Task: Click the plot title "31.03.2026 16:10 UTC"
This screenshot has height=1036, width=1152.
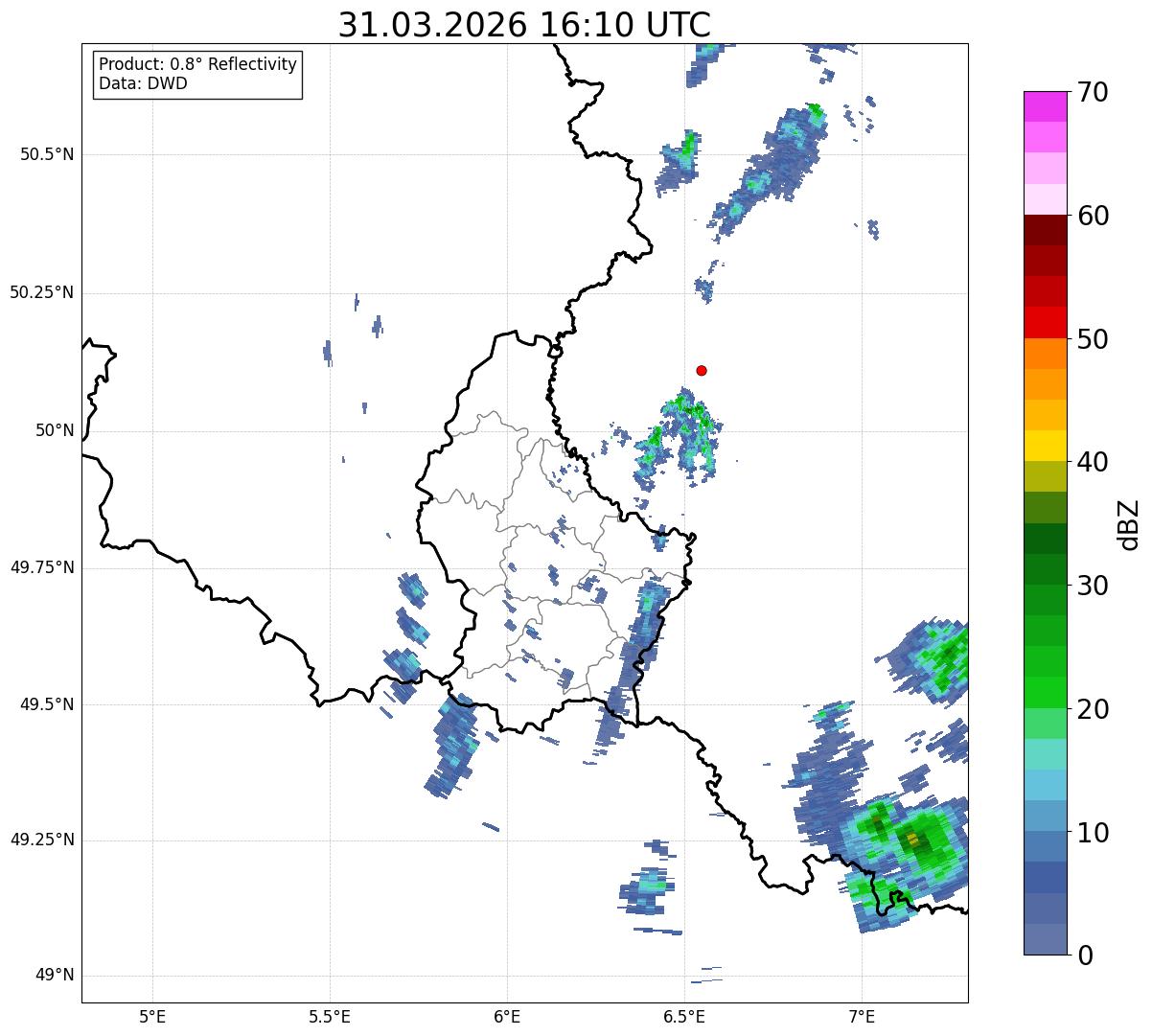Action: click(x=524, y=25)
